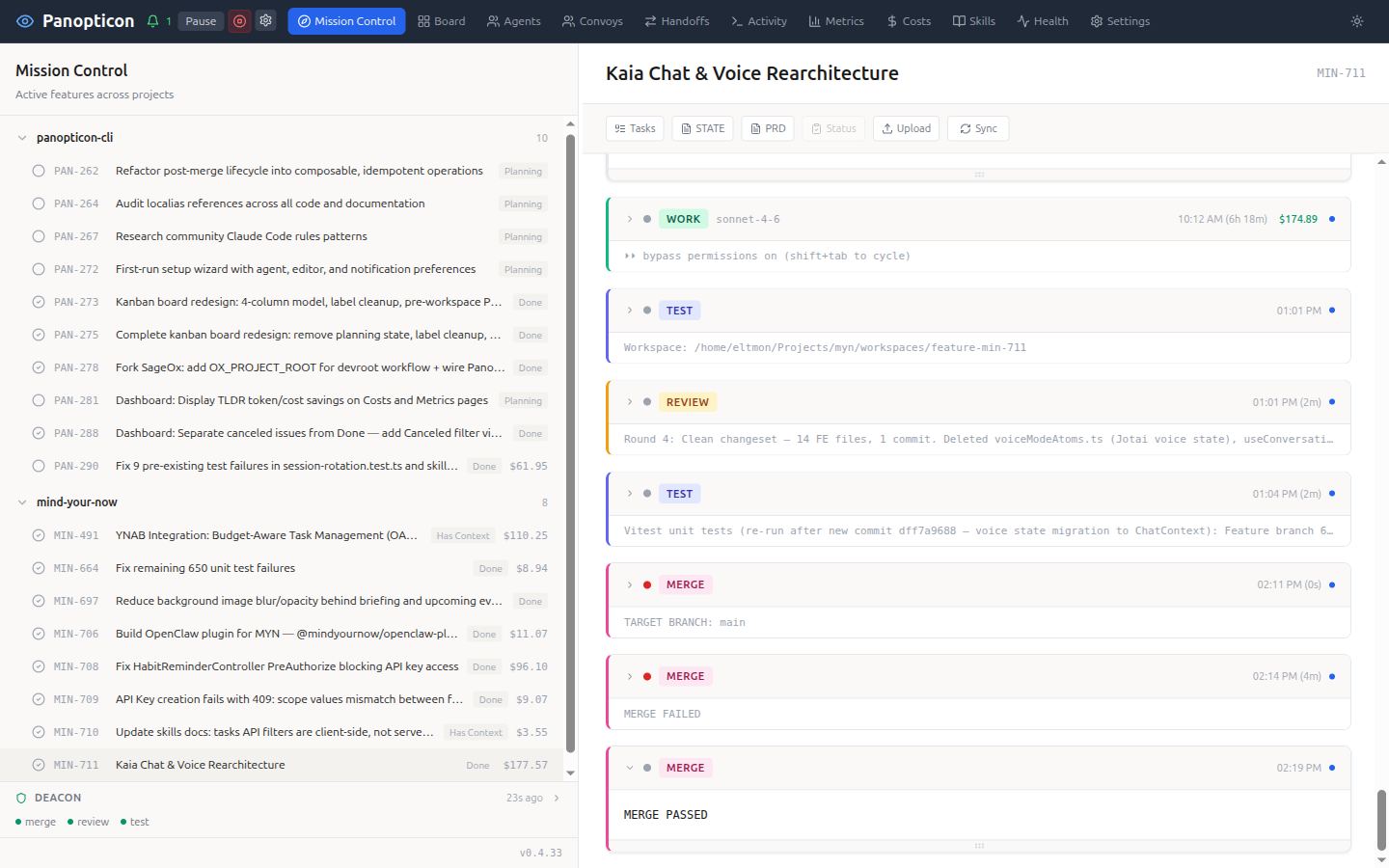
Task: Click the Pause button
Action: point(201,21)
